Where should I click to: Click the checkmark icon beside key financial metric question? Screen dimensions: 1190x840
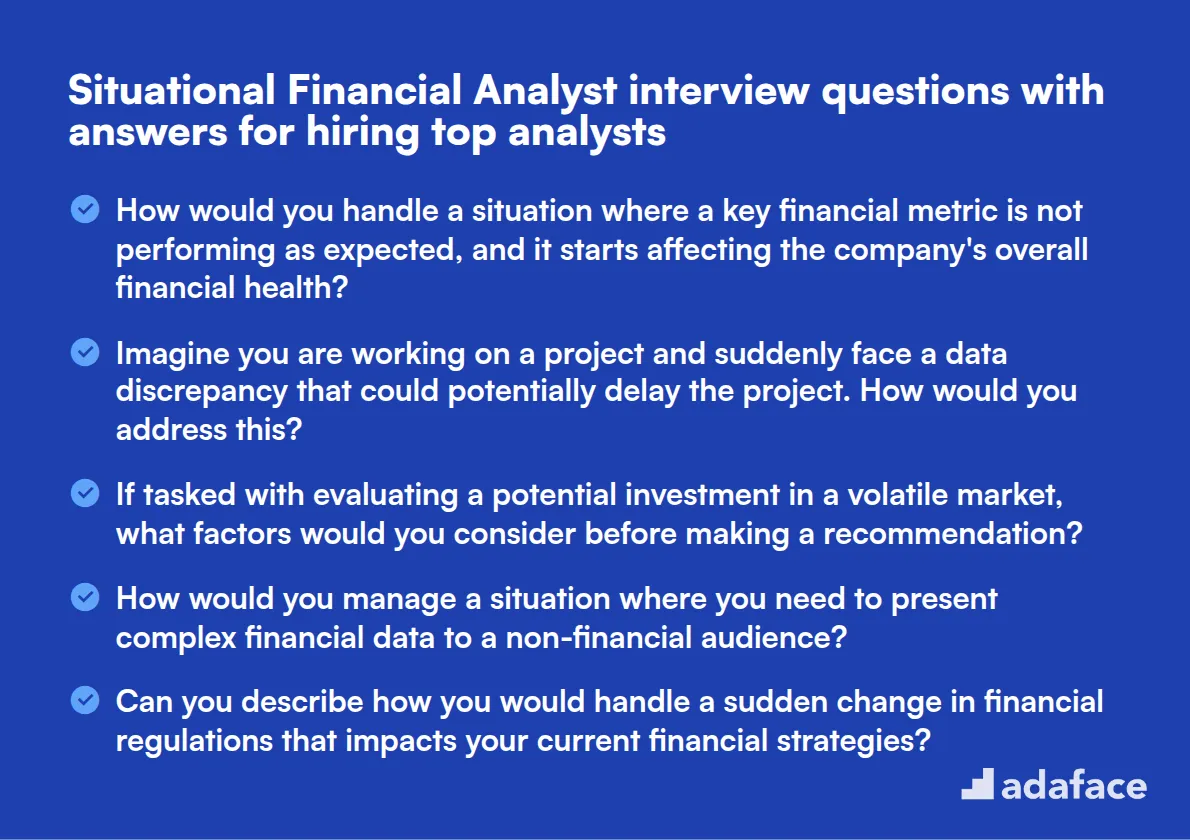tap(85, 209)
